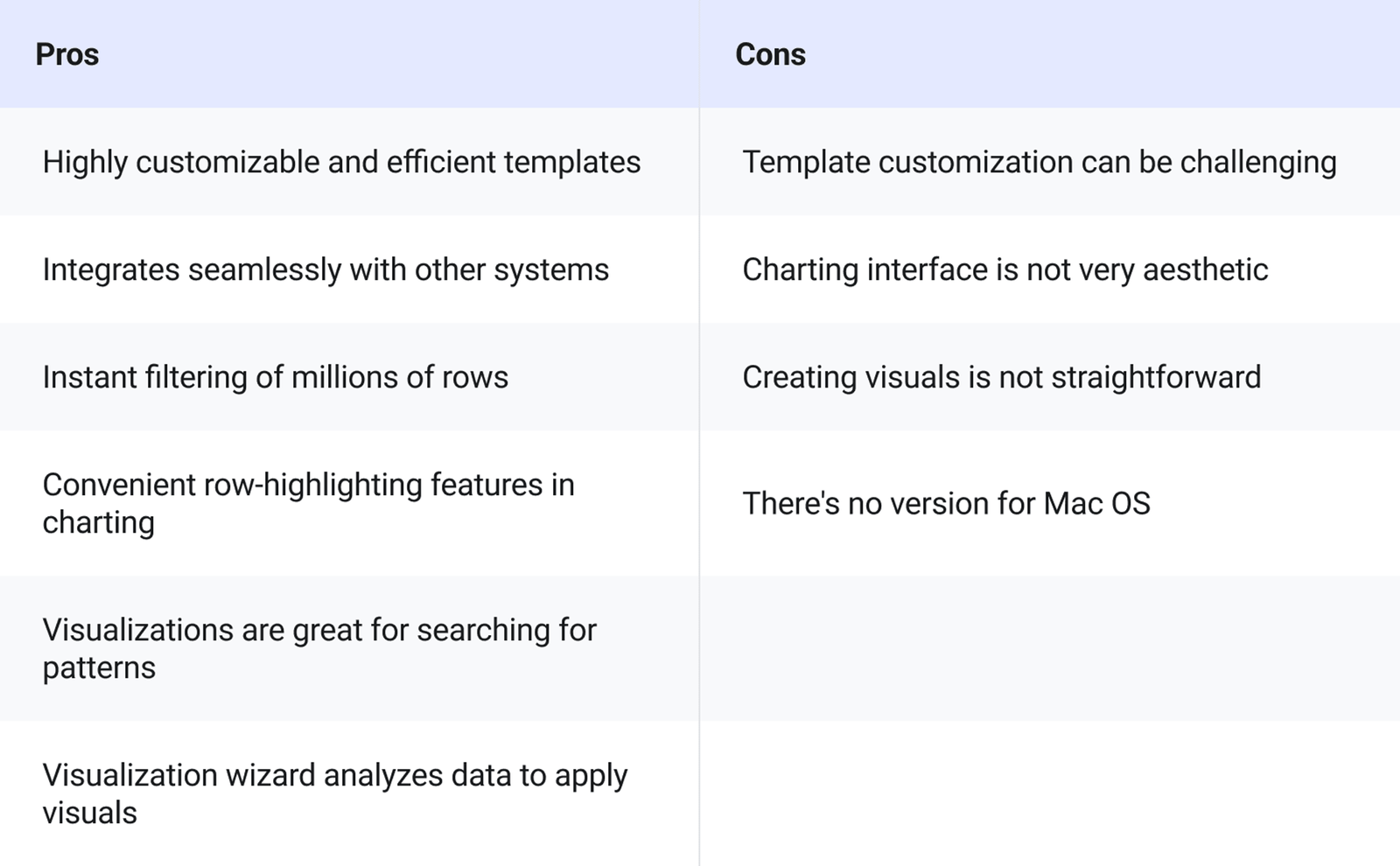1400x866 pixels.
Task: Select 'Instant filtering of millions of rows'
Action: point(275,377)
